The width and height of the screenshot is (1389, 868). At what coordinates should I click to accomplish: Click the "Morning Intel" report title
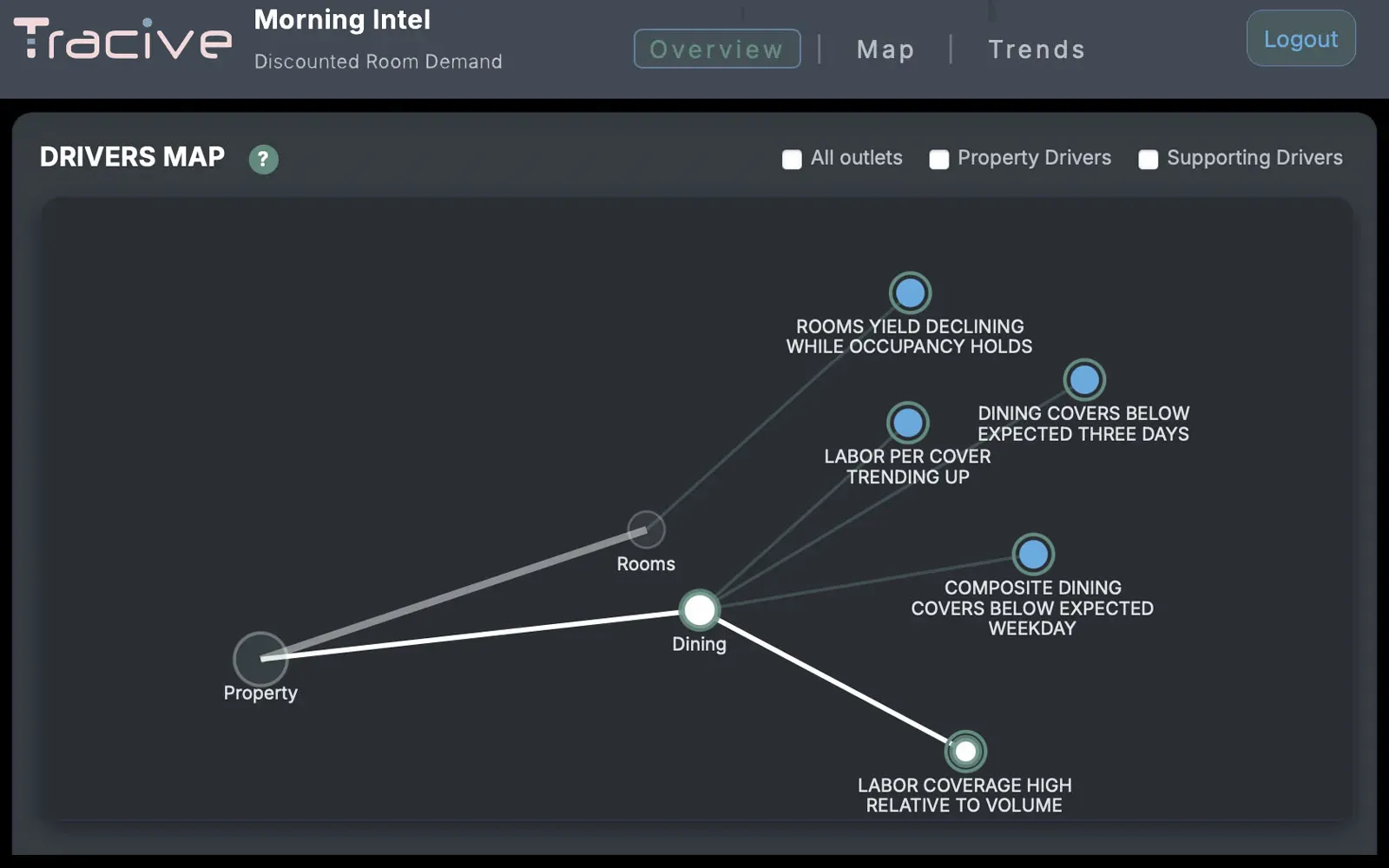tap(342, 20)
